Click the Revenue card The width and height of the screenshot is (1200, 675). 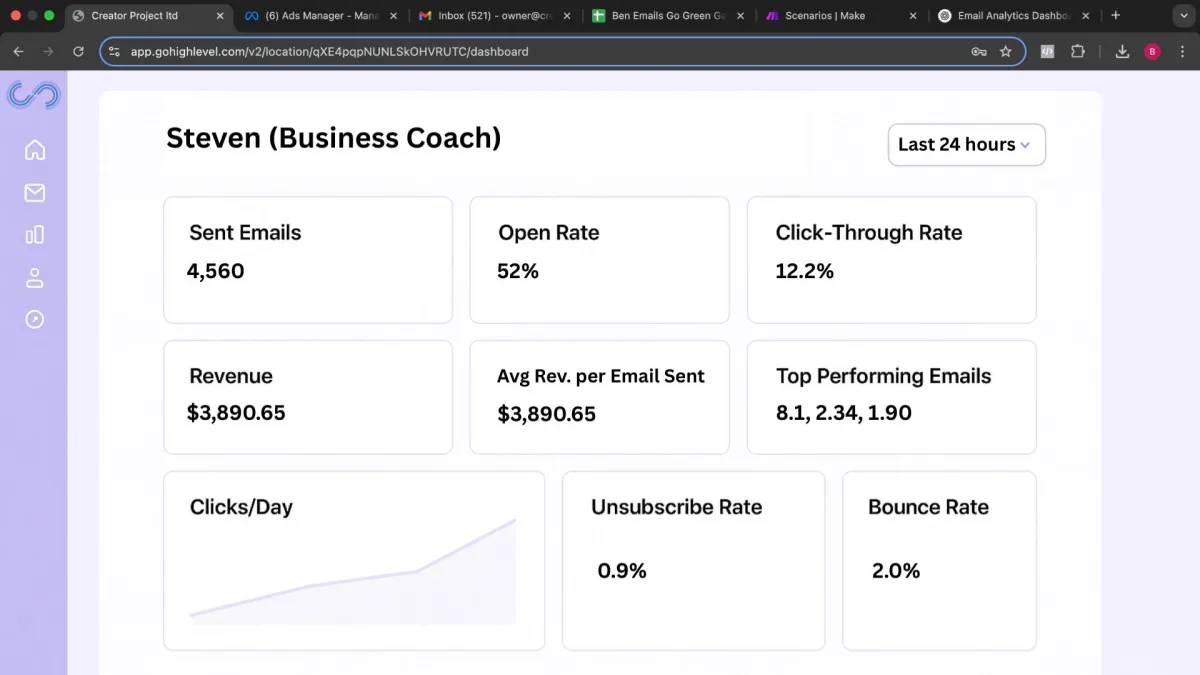[x=308, y=397]
